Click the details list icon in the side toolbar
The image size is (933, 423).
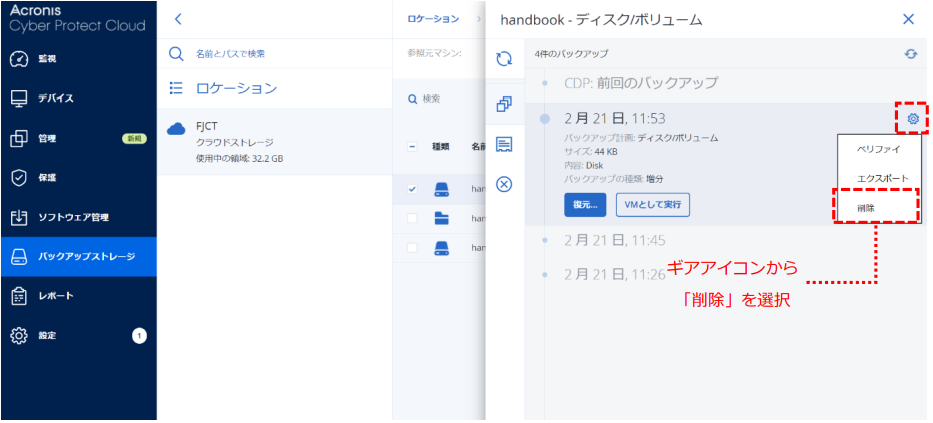505,144
